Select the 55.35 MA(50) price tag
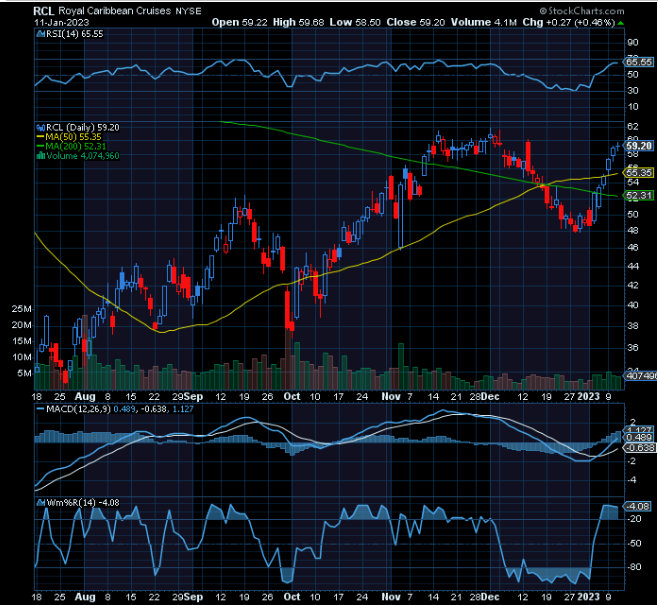The height and width of the screenshot is (605, 658). coord(639,172)
